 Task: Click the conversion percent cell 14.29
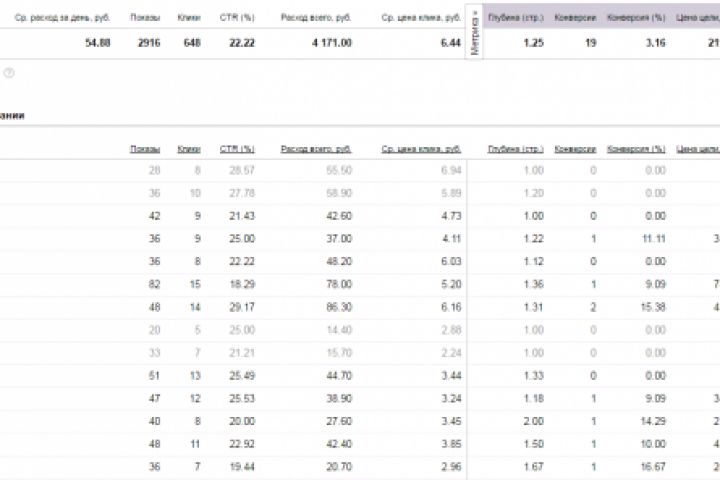[653, 421]
